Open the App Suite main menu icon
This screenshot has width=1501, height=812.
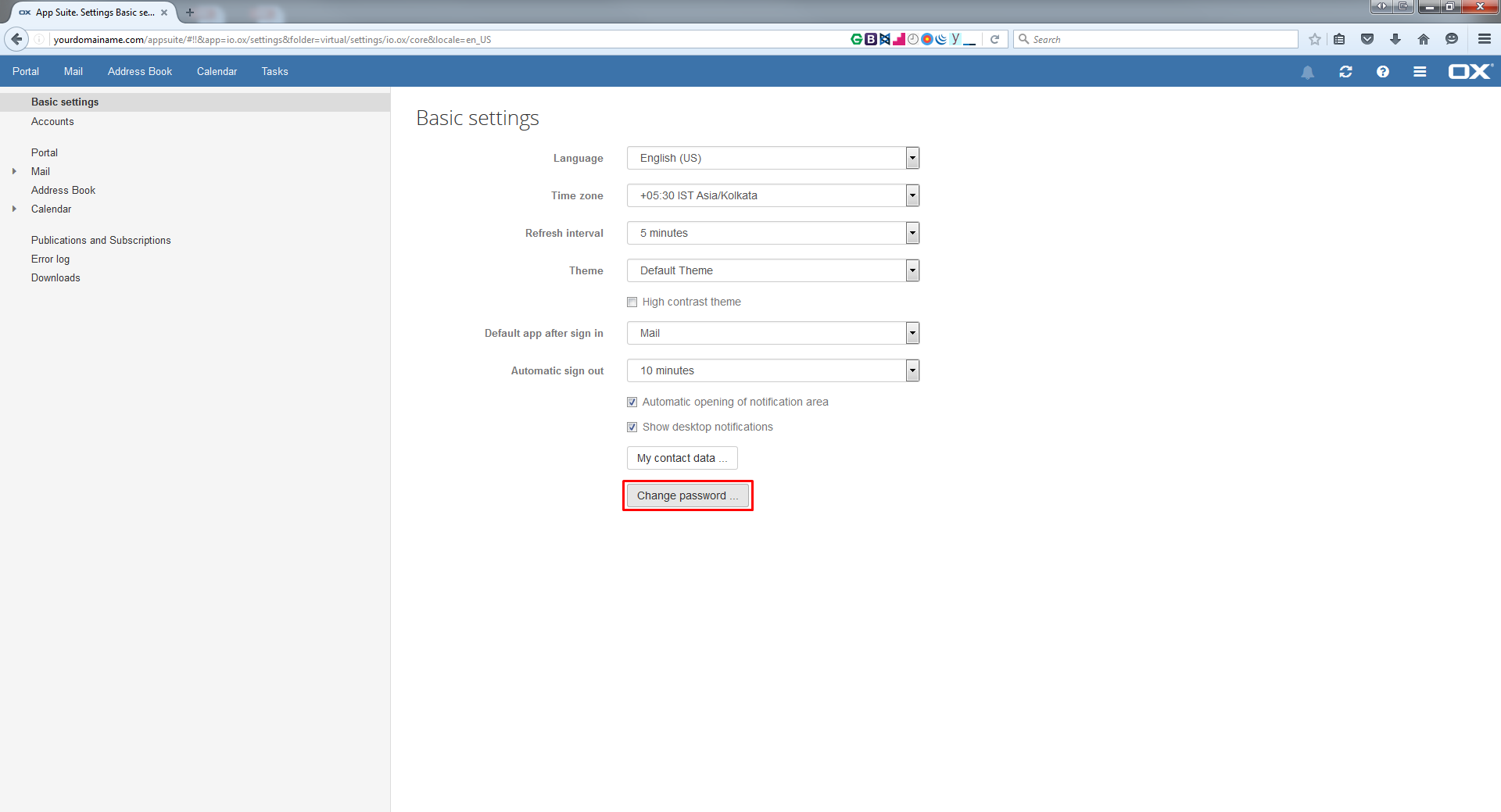click(1420, 72)
